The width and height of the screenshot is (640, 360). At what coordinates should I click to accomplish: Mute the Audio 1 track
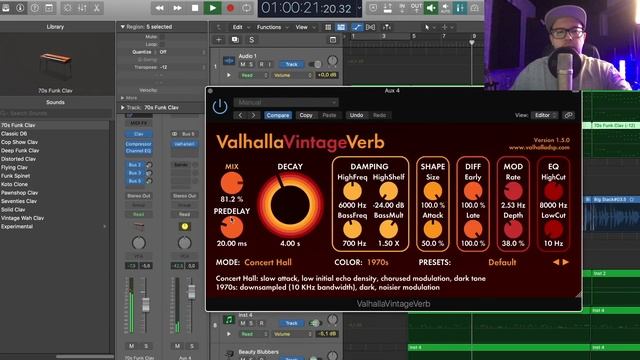243,64
